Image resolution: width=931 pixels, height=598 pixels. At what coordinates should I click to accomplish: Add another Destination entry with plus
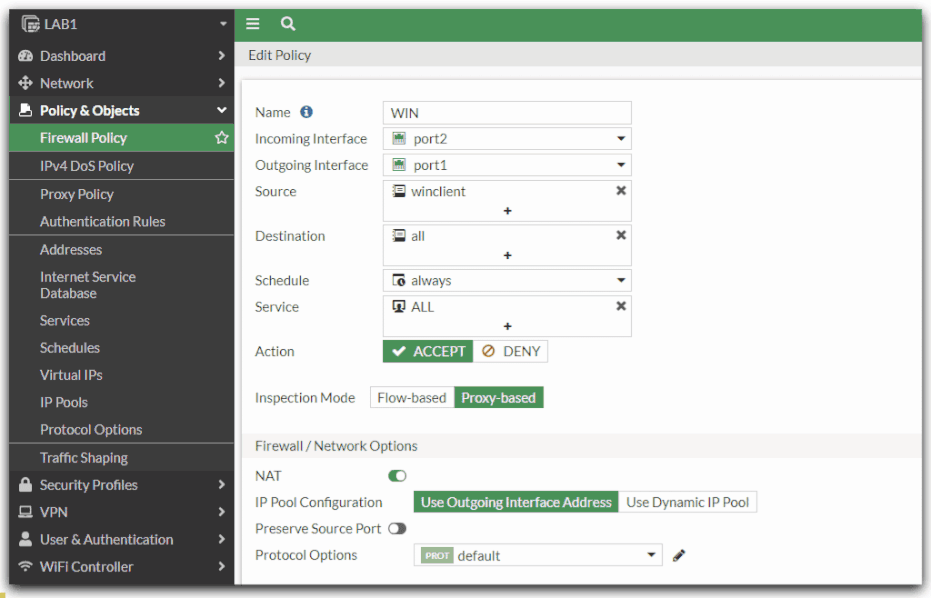click(x=507, y=255)
